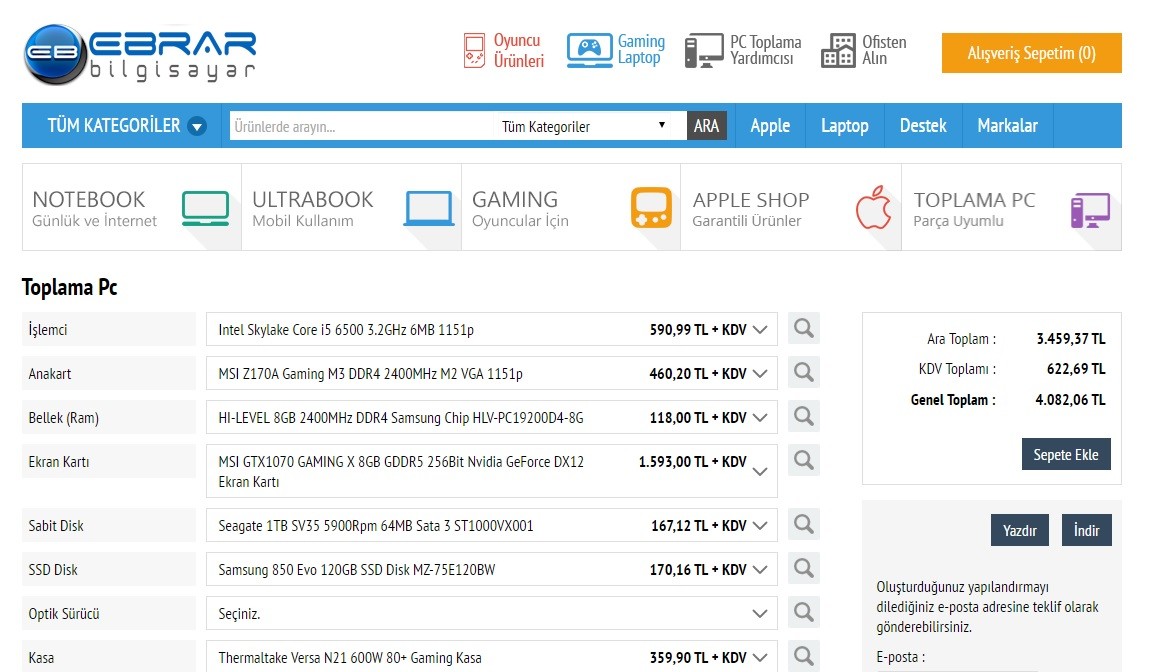Click magnifier icon next to Ekran Kartı row
This screenshot has height=672, width=1170.
pyautogui.click(x=804, y=460)
